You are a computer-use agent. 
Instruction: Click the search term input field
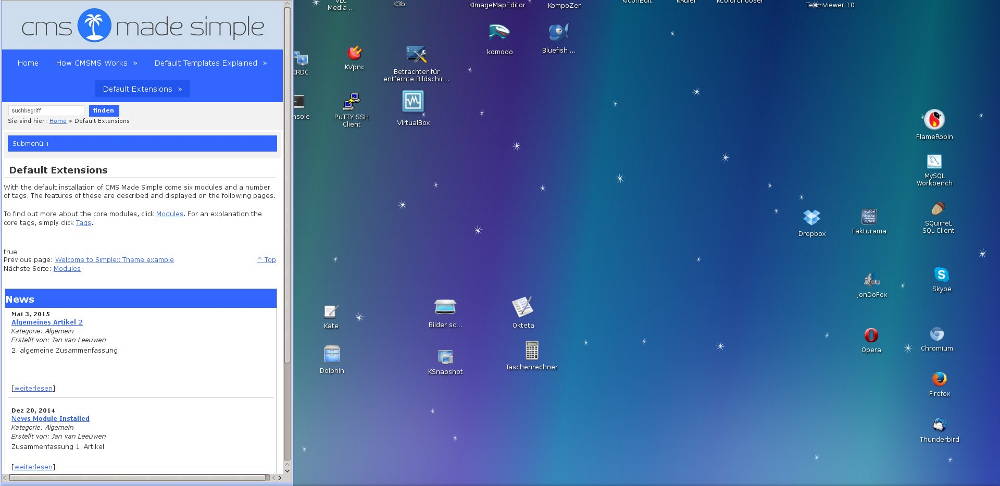click(46, 110)
